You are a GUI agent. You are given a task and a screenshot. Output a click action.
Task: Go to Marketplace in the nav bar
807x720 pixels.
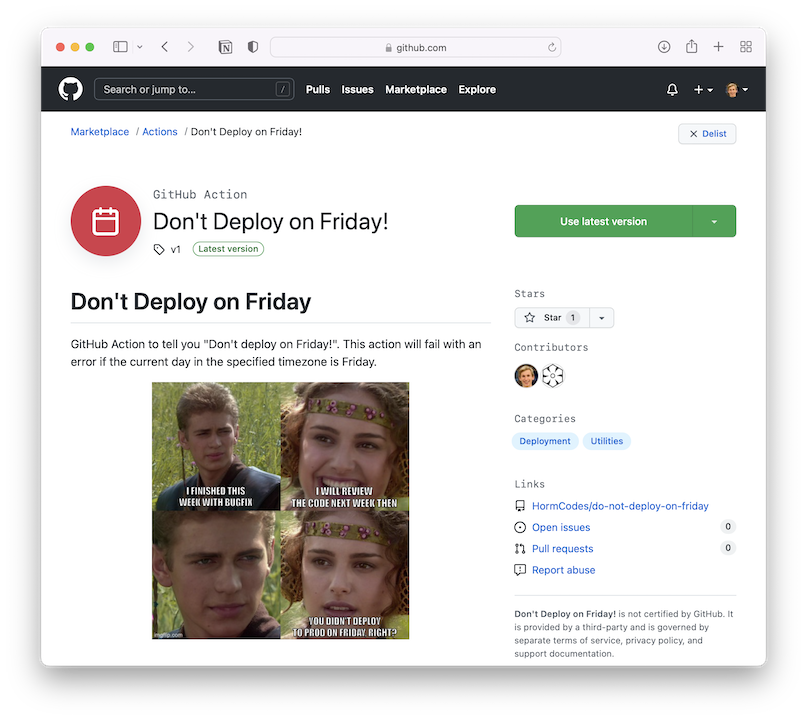tap(416, 90)
